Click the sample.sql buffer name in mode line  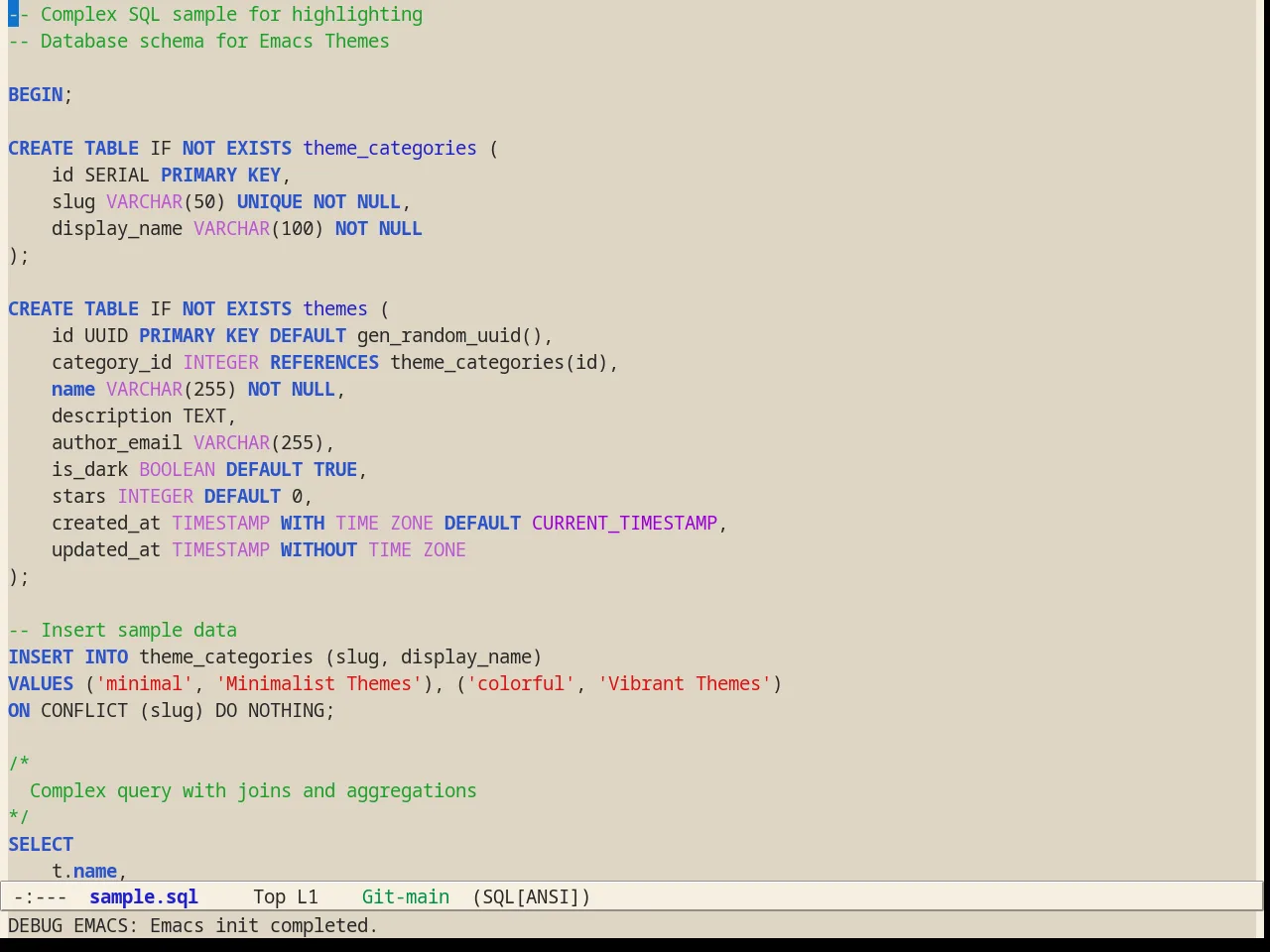click(x=144, y=896)
